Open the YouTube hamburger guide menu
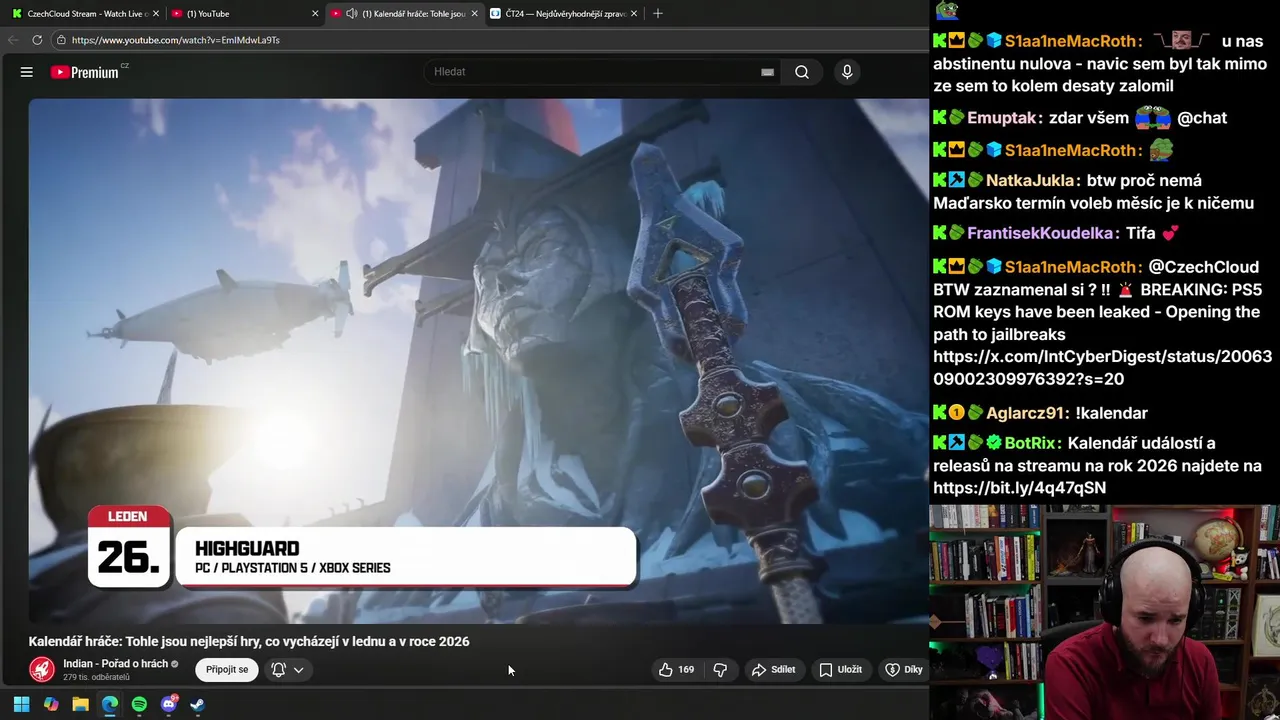Image resolution: width=1280 pixels, height=720 pixels. [x=27, y=72]
